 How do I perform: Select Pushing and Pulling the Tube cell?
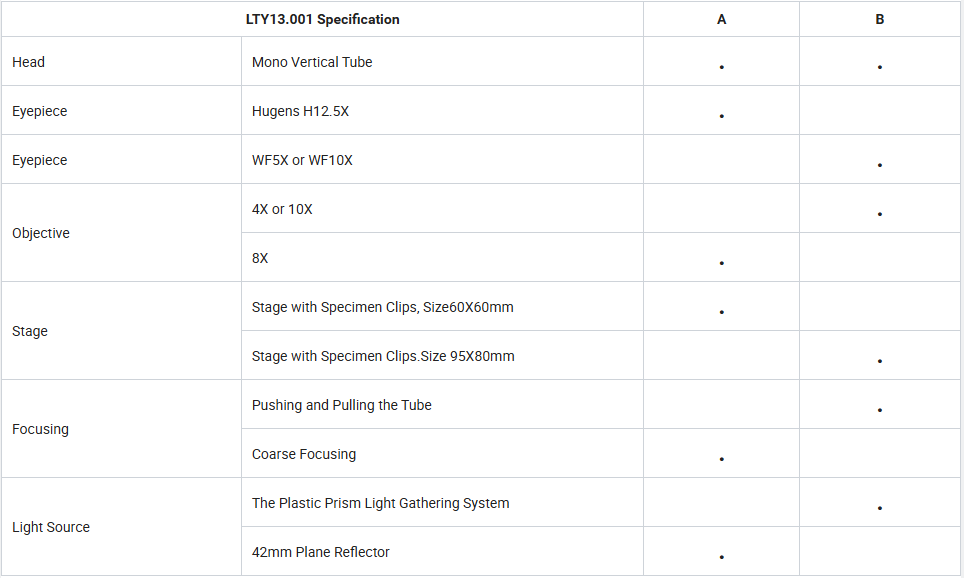[x=442, y=405]
